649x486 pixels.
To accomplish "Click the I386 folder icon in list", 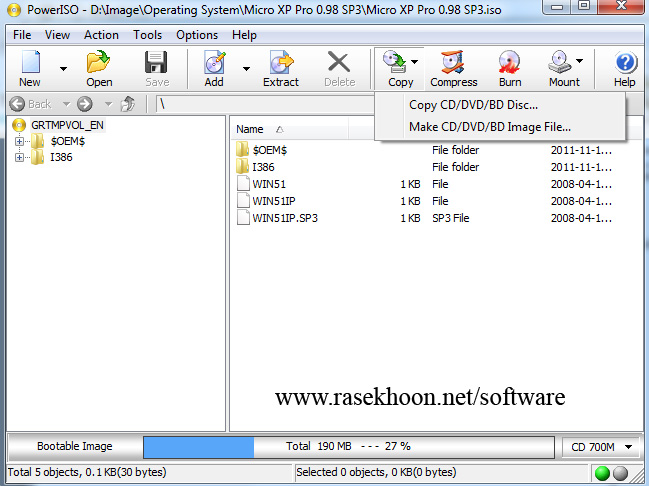I will (243, 166).
